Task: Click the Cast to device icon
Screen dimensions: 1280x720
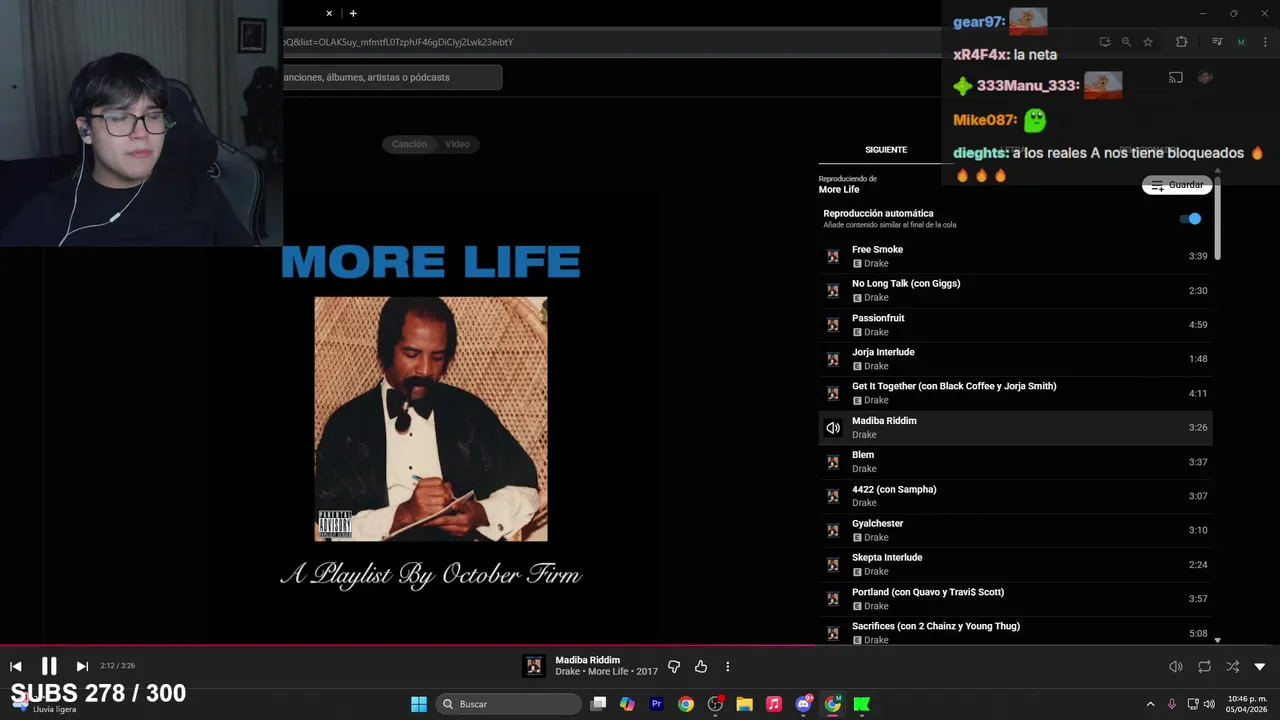Action: click(x=1176, y=78)
